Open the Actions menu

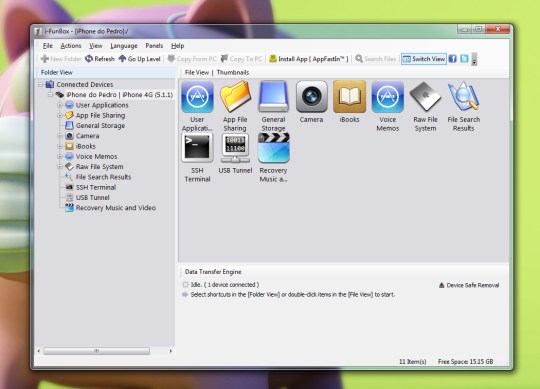[x=71, y=46]
